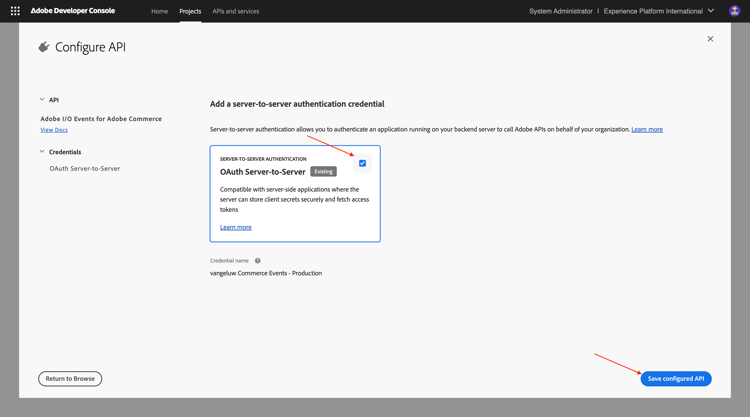Click the user profile avatar
Viewport: 750px width, 417px height.
(x=734, y=11)
